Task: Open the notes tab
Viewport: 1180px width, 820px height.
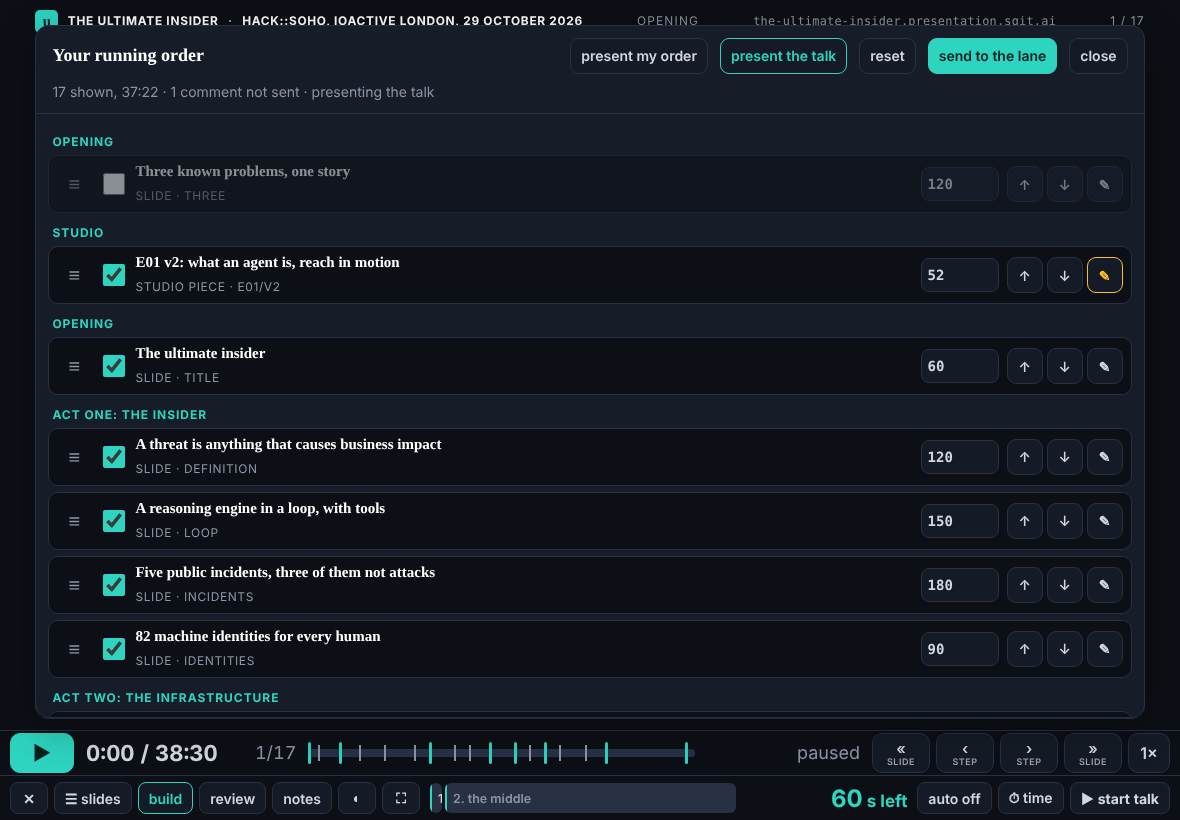Action: 302,798
